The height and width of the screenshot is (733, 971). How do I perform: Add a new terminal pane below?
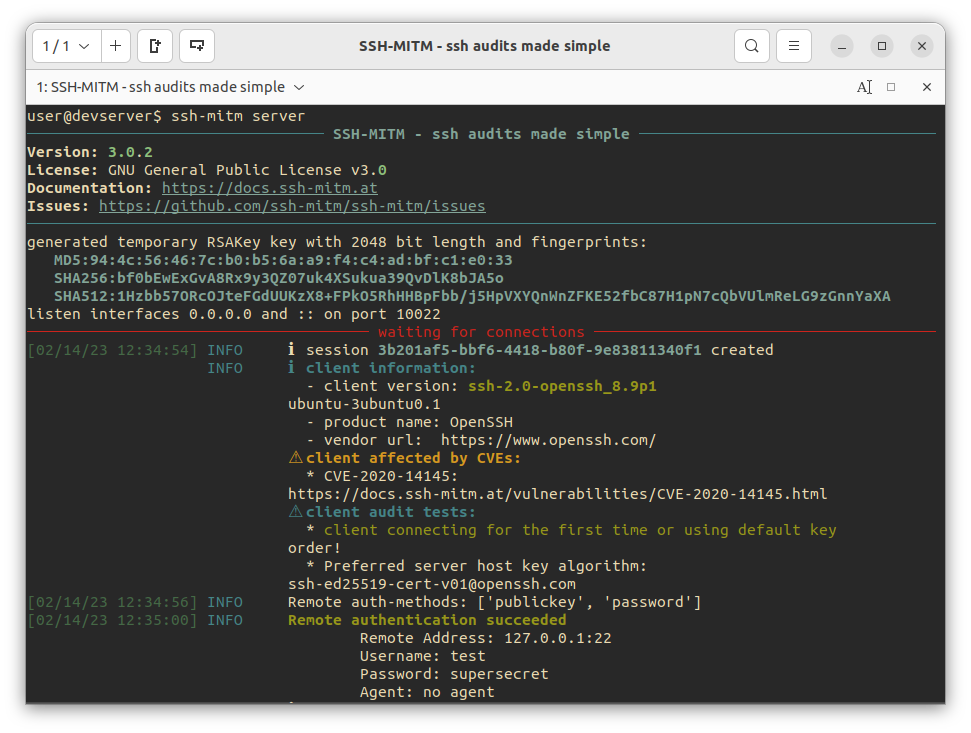click(x=196, y=46)
